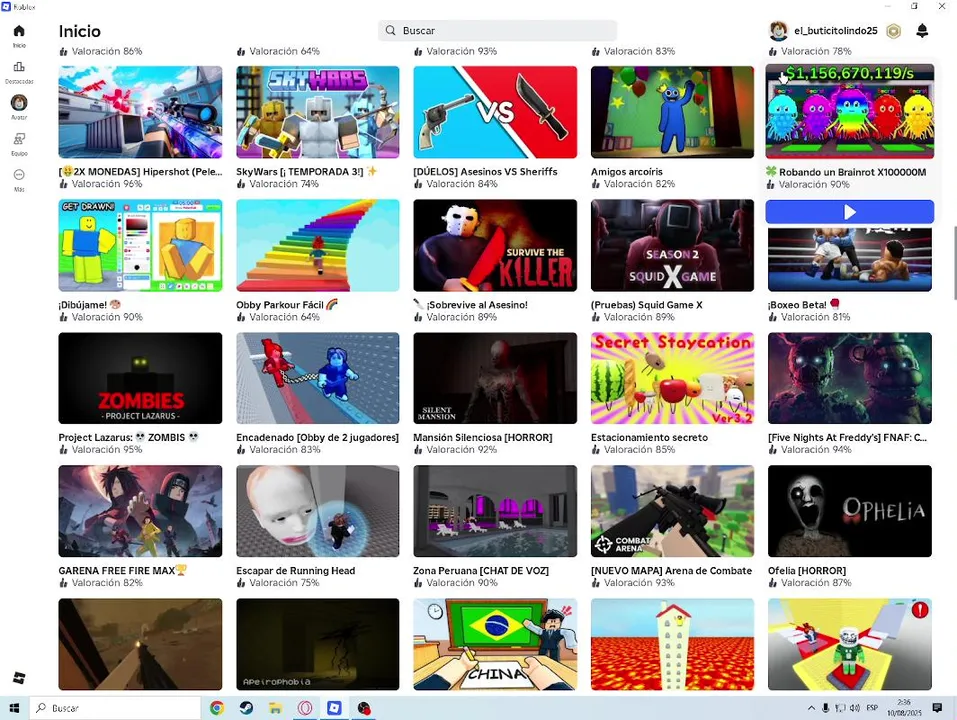
Task: Click '(Pruebas) Squid Game X' title
Action: 646,304
